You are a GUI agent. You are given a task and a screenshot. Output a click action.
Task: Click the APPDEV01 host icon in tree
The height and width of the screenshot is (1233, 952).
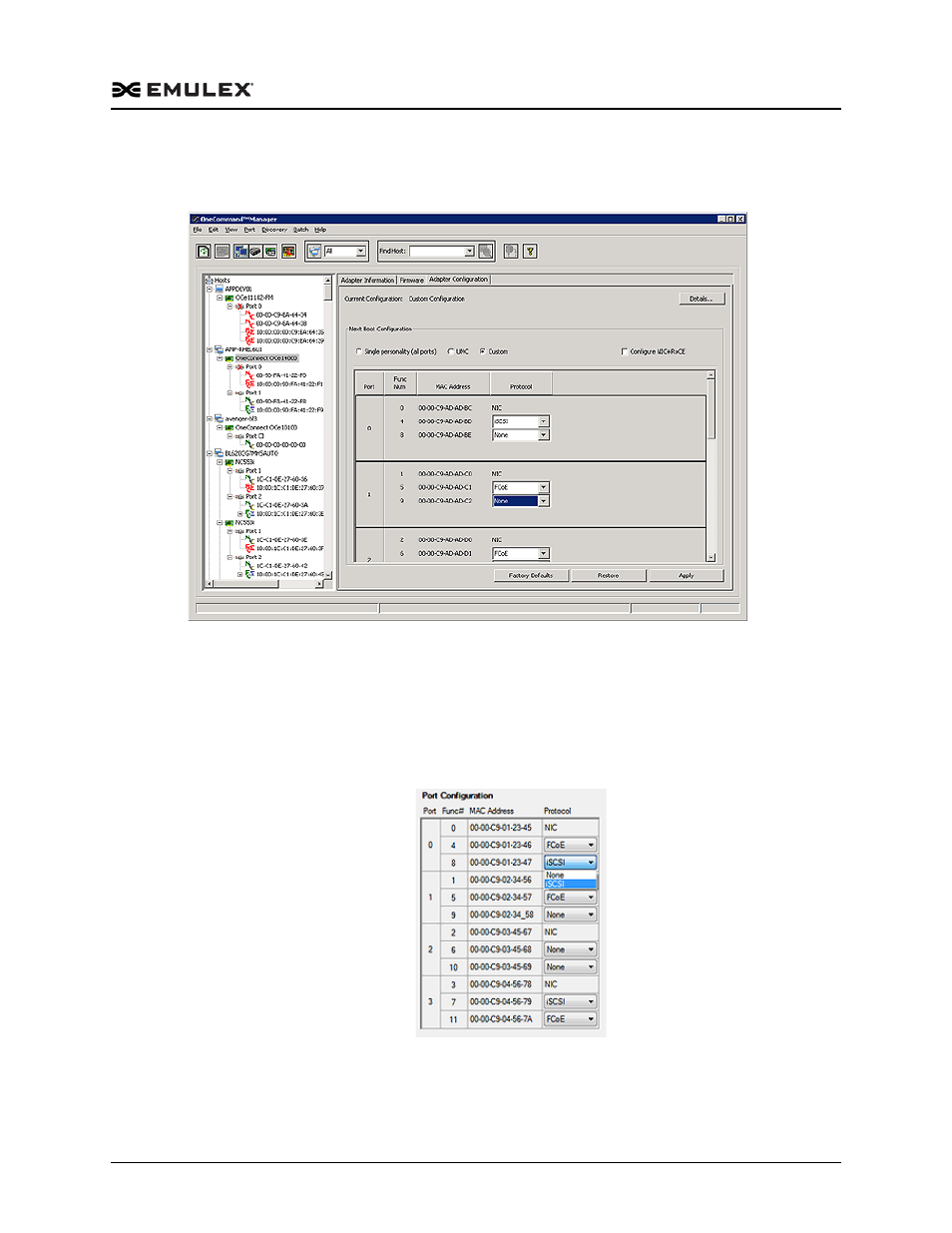point(220,289)
